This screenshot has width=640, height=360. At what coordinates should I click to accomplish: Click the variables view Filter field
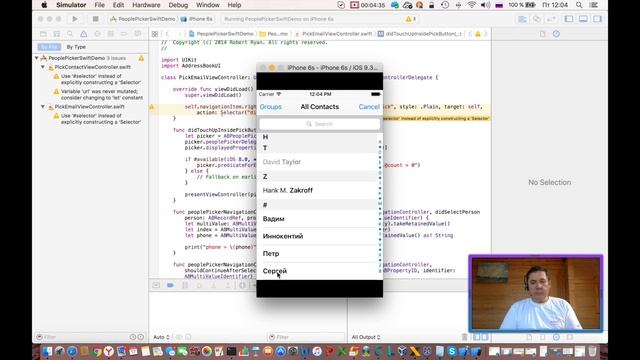point(306,337)
